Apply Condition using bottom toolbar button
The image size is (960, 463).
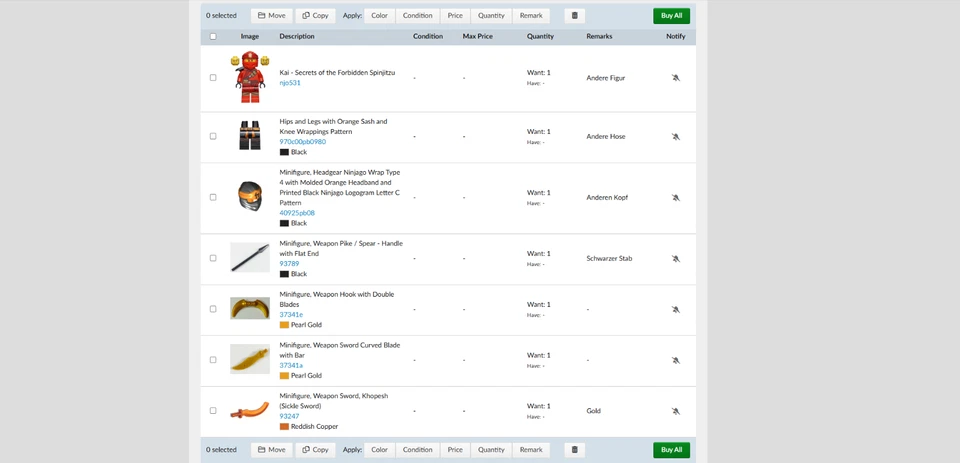tap(418, 450)
